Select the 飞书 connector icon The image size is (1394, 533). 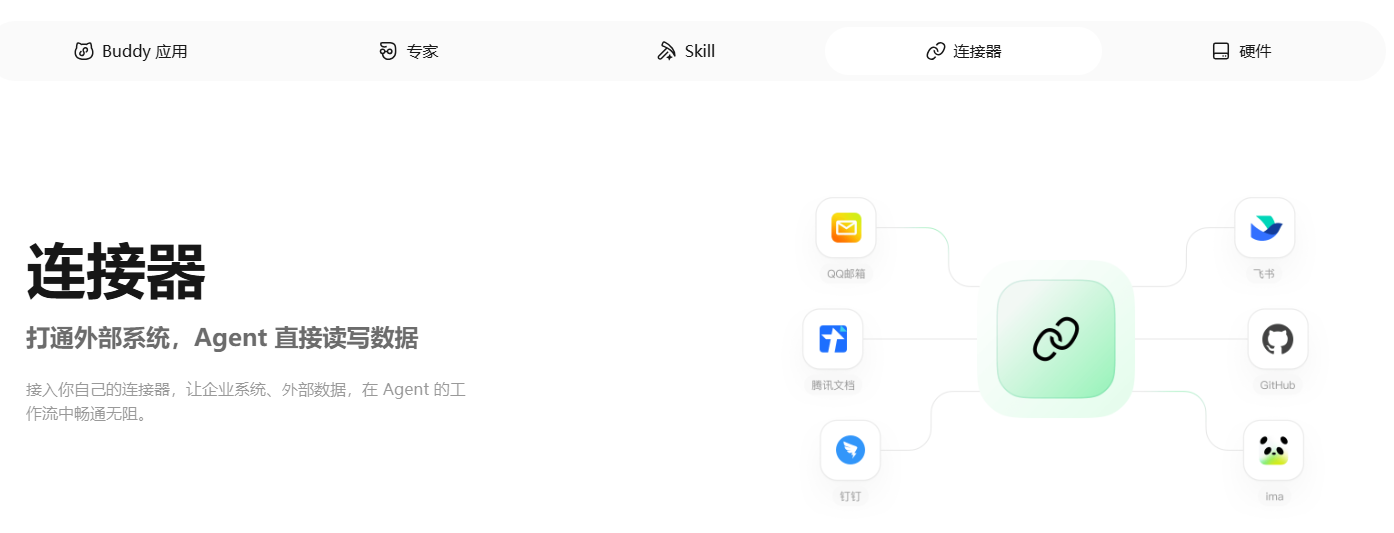click(x=1265, y=228)
